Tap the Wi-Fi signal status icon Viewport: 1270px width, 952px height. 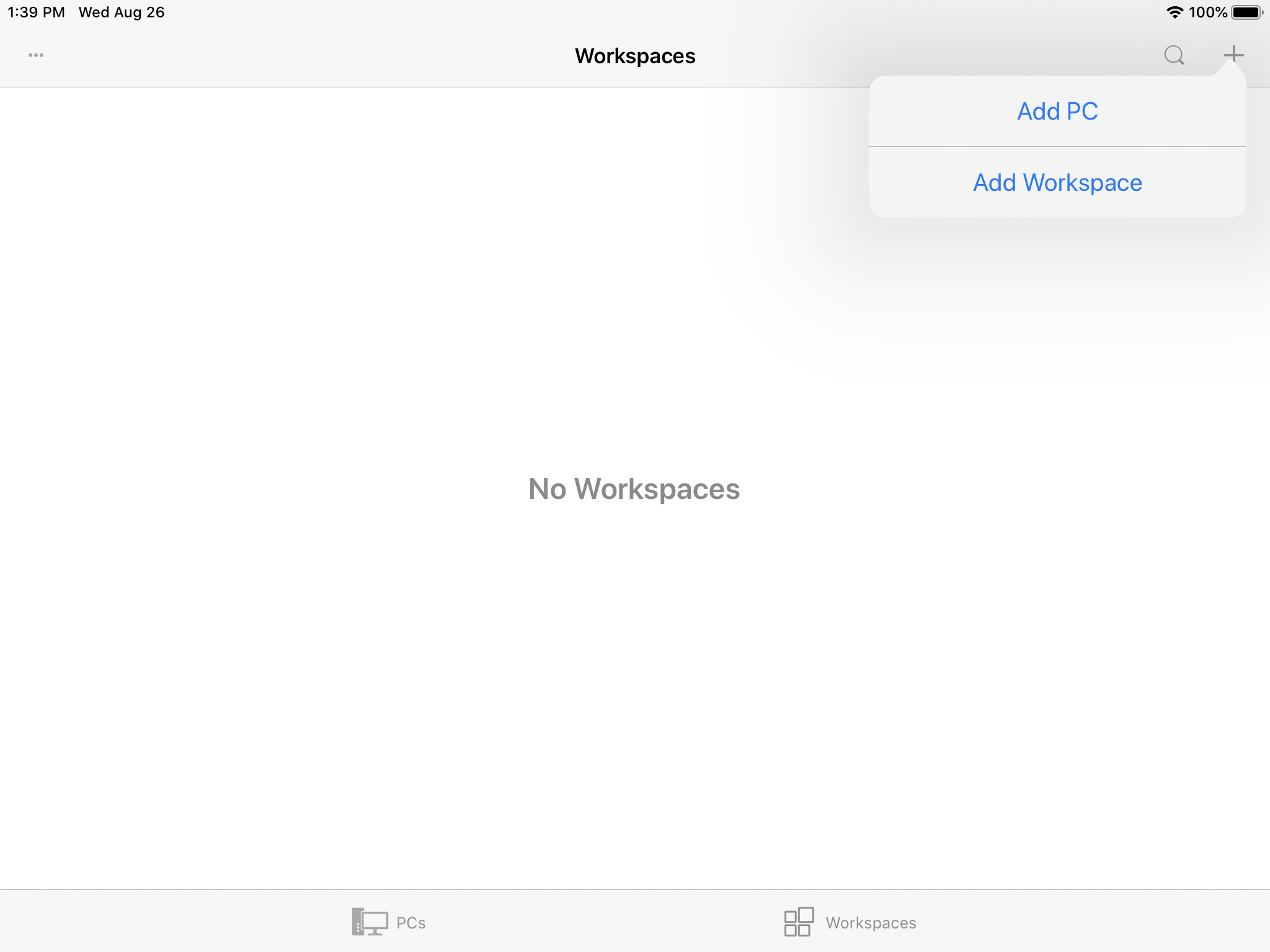(1174, 12)
